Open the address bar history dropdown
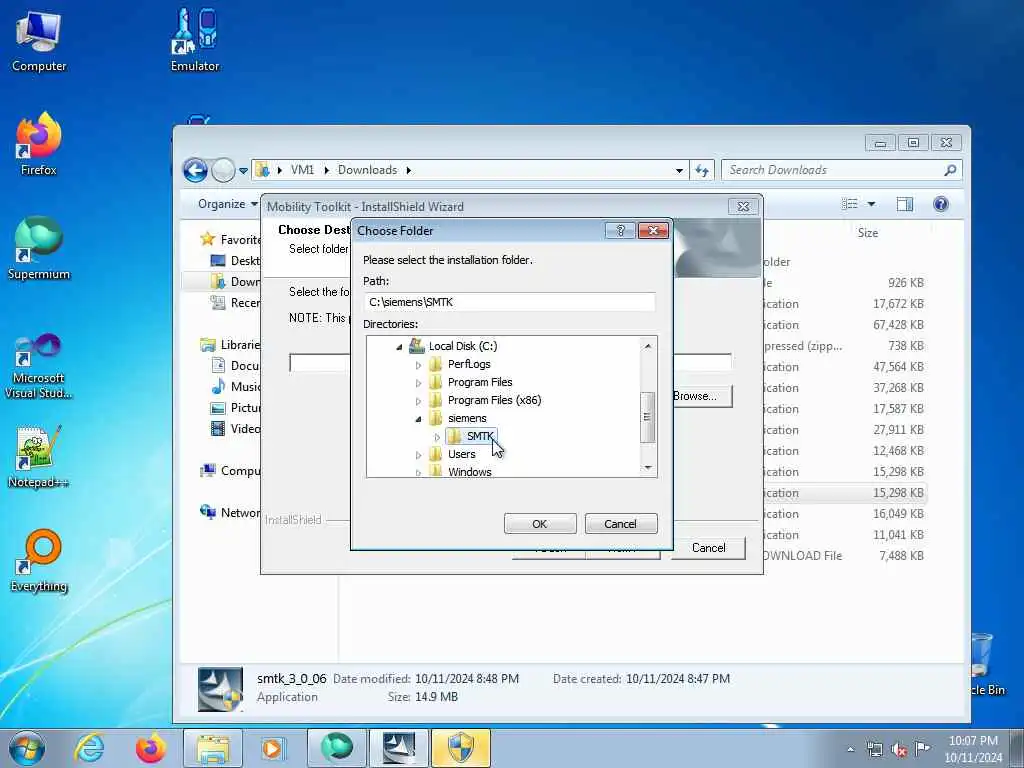 [x=679, y=170]
